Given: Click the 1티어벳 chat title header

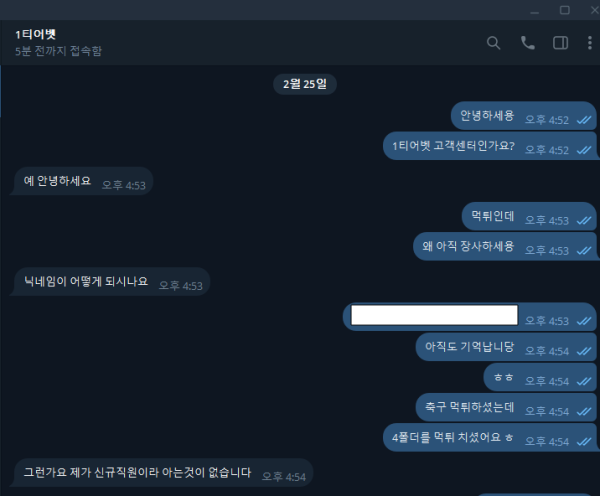Looking at the screenshot, I should [36, 34].
